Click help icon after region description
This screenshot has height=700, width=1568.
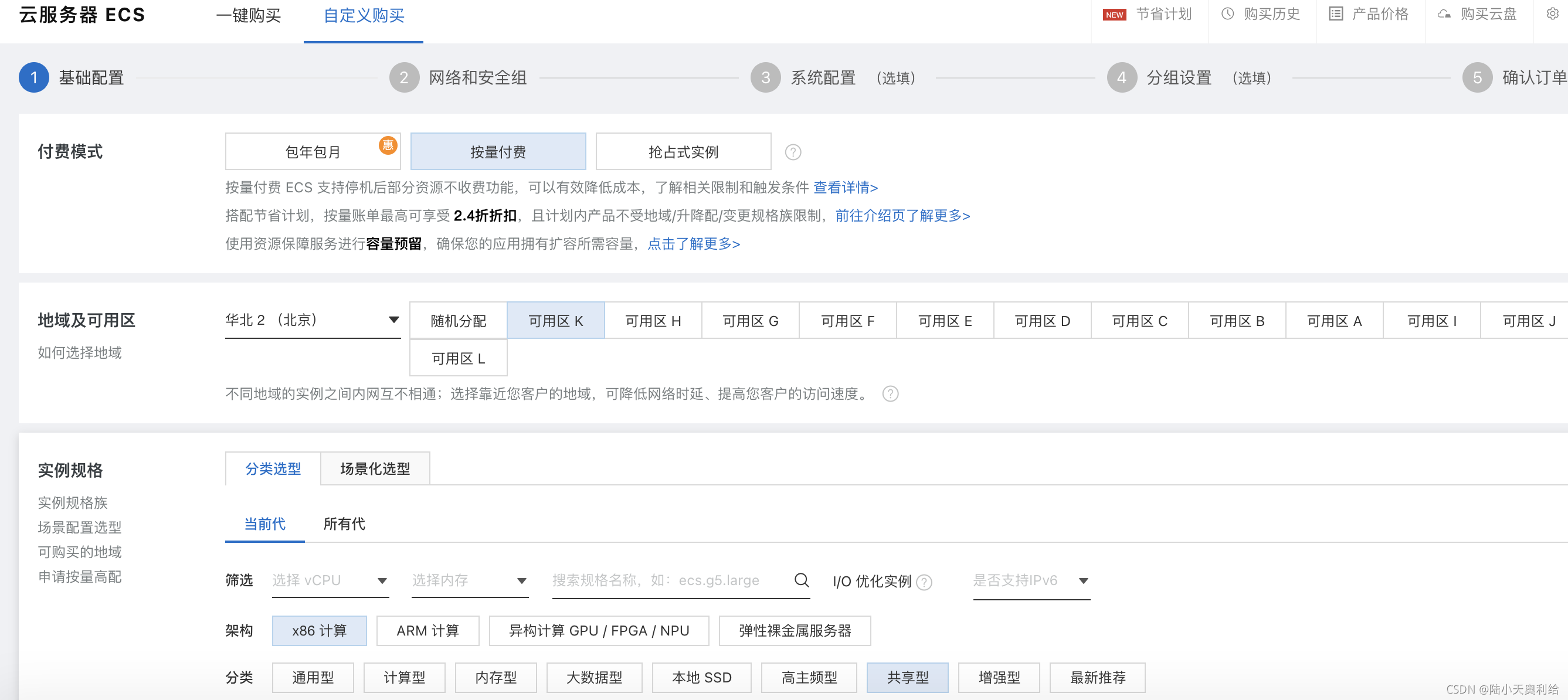pos(890,394)
